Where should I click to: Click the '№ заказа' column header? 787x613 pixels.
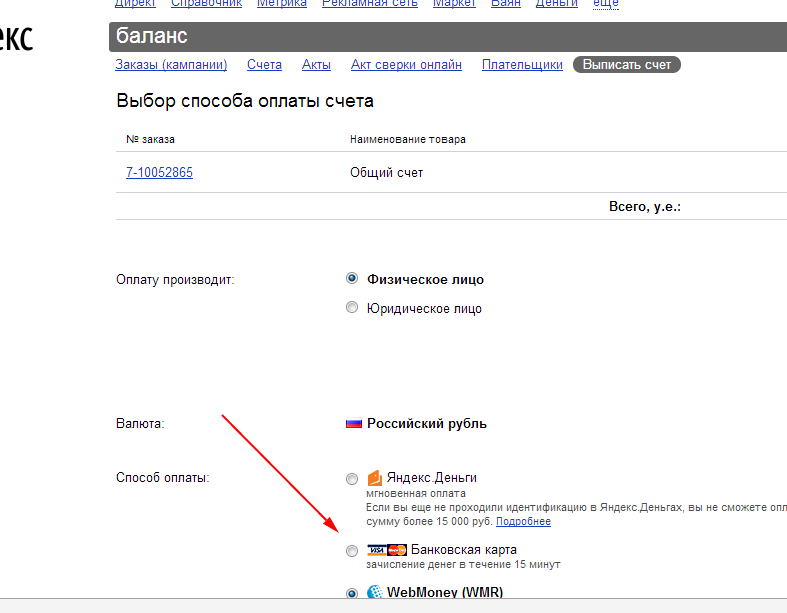pyautogui.click(x=151, y=139)
